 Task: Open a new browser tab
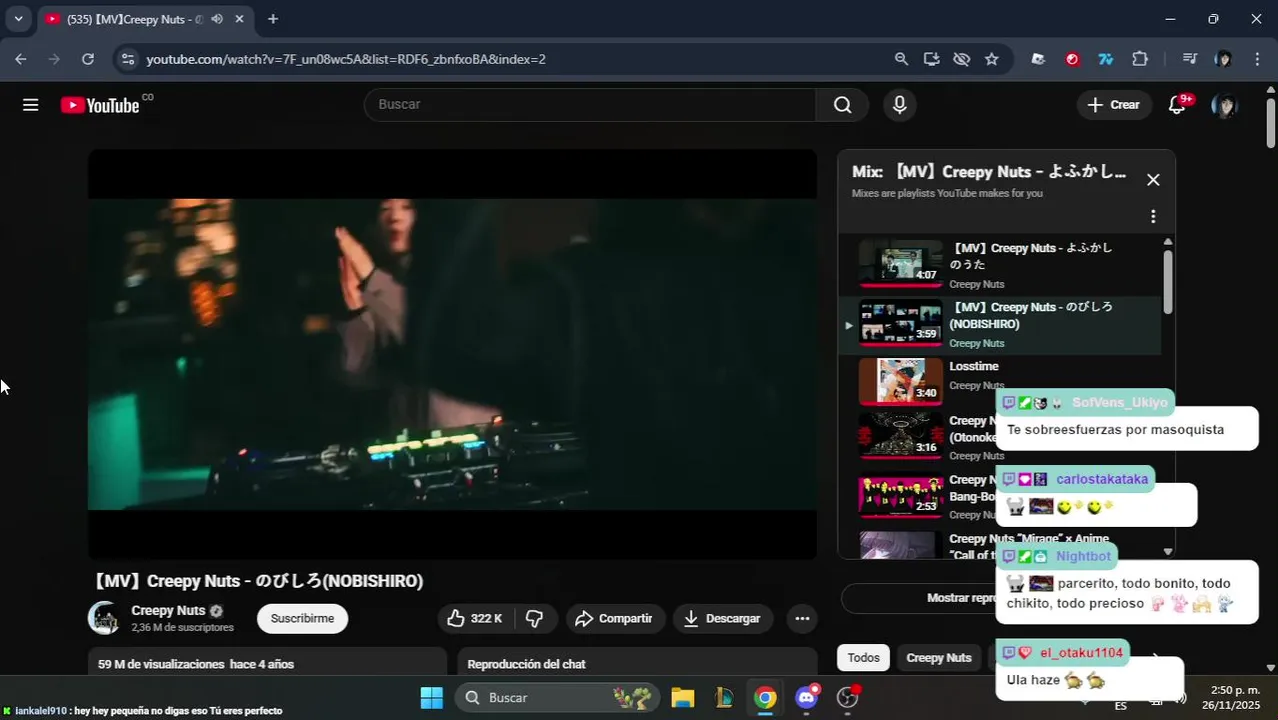pyautogui.click(x=273, y=19)
